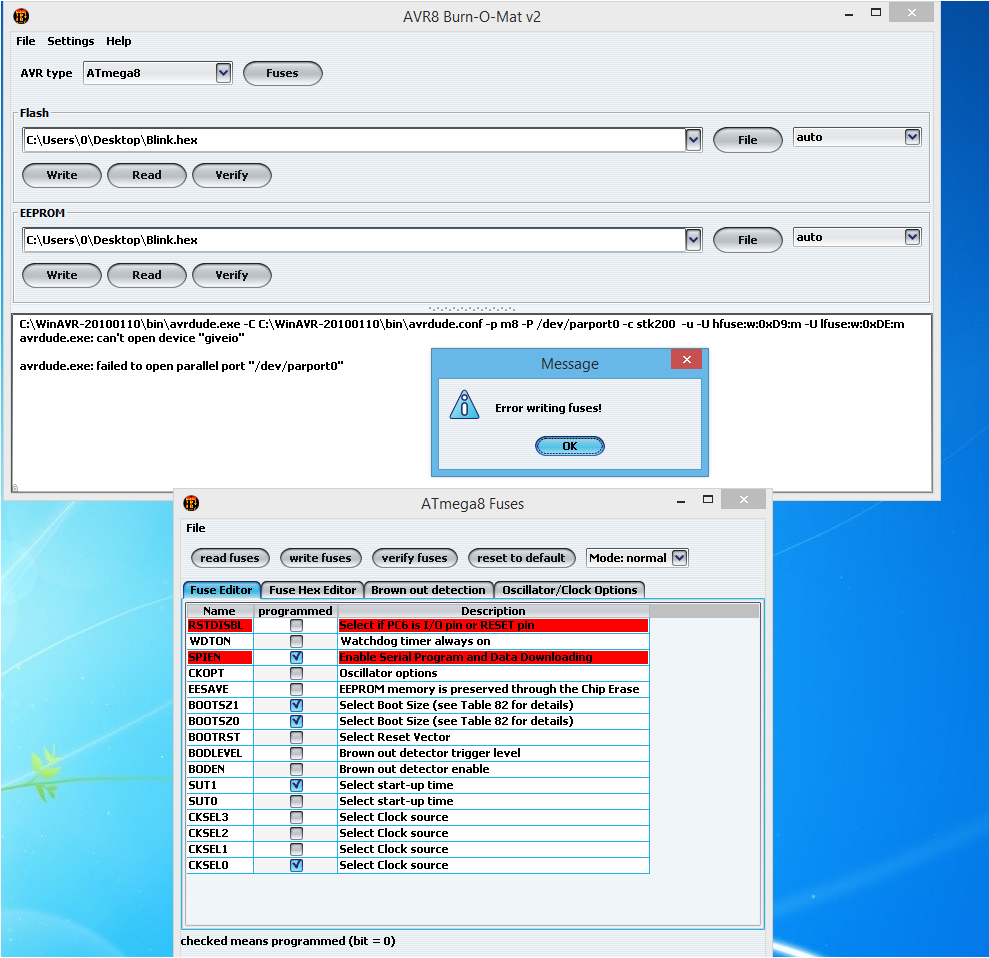Switch to the Fuse Hex Editor tab
Screen dimensions: 989x958
[312, 590]
